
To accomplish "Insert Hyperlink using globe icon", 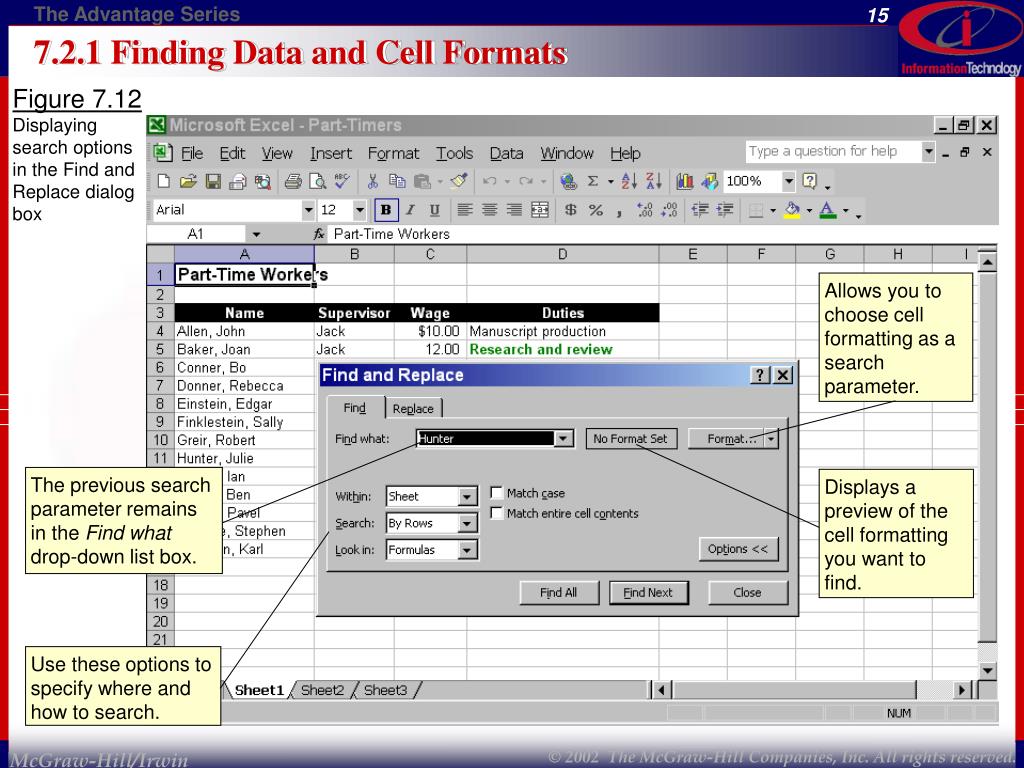I will pyautogui.click(x=568, y=182).
